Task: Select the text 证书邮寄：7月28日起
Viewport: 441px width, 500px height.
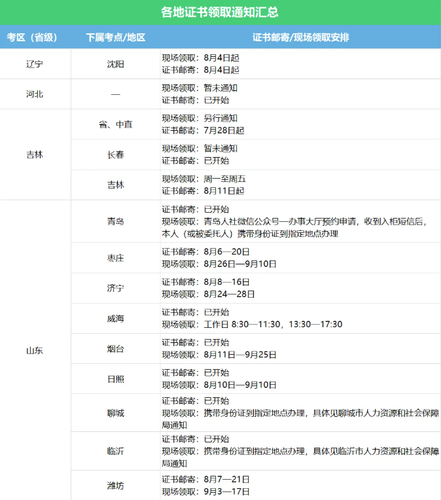Action: click(x=203, y=130)
